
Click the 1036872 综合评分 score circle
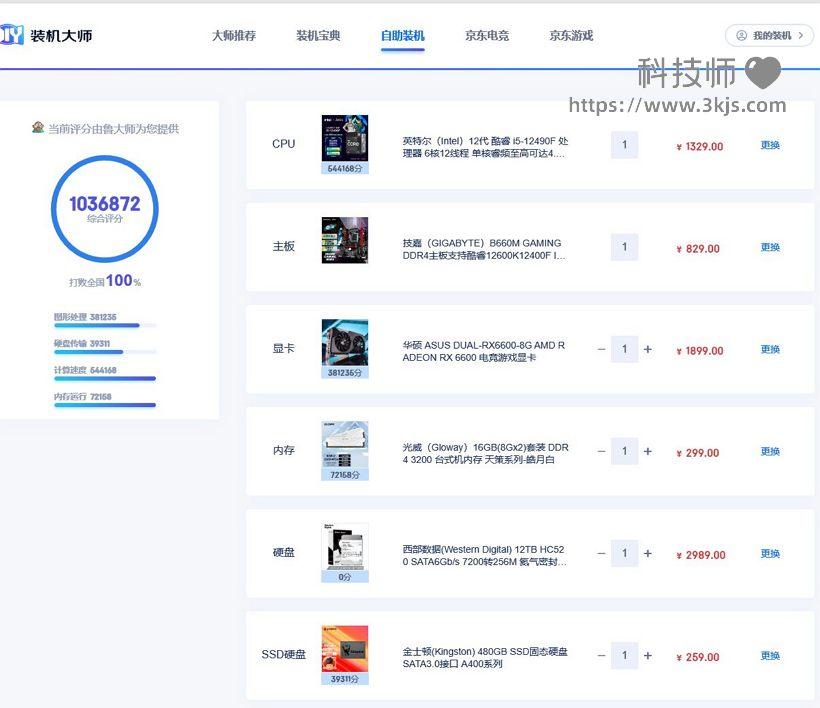pos(105,209)
